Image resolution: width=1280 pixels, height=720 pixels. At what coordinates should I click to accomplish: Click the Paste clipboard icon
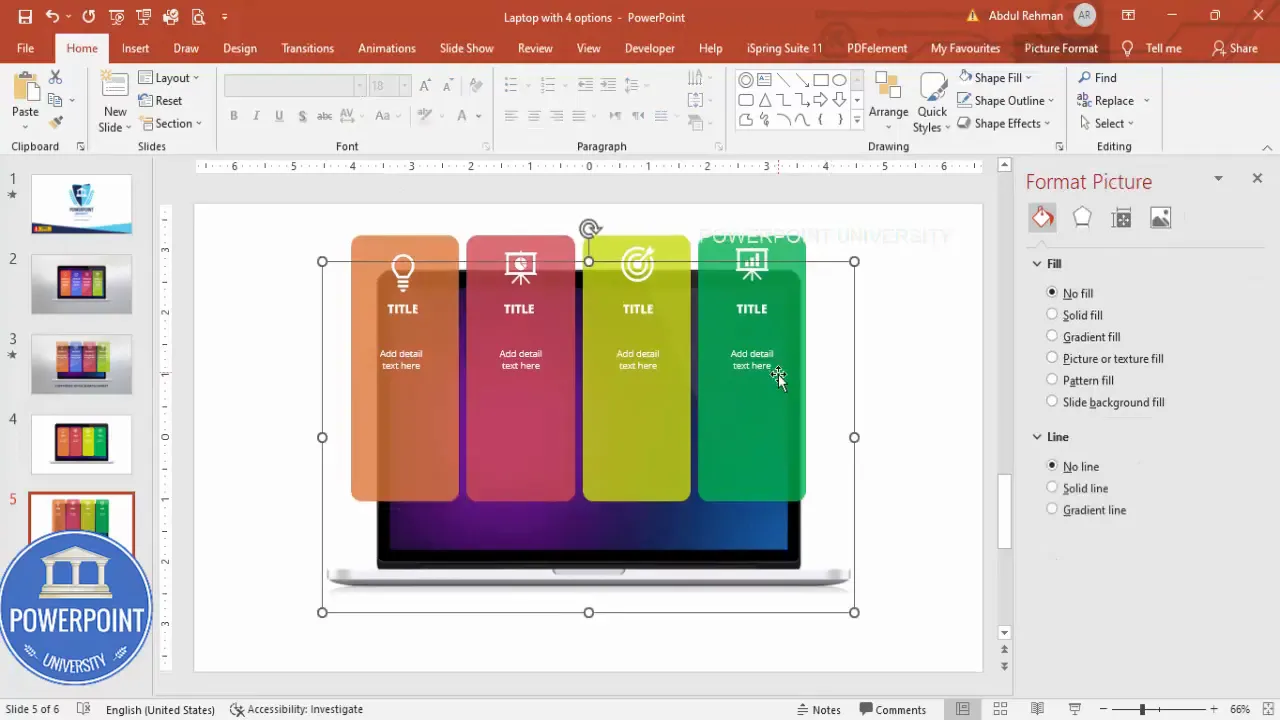pyautogui.click(x=25, y=88)
